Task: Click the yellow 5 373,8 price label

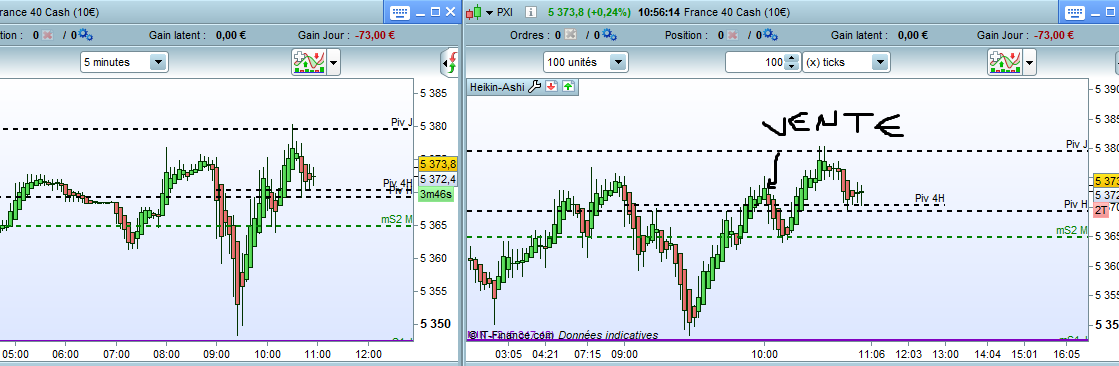Action: (438, 164)
